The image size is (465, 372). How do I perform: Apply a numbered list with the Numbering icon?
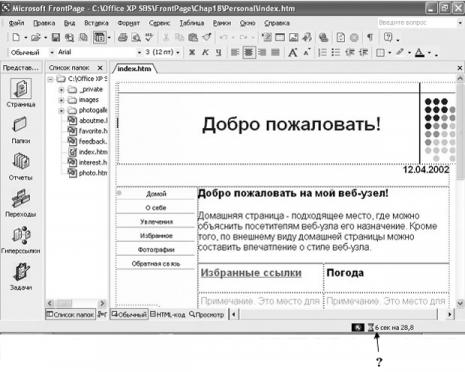coord(322,53)
